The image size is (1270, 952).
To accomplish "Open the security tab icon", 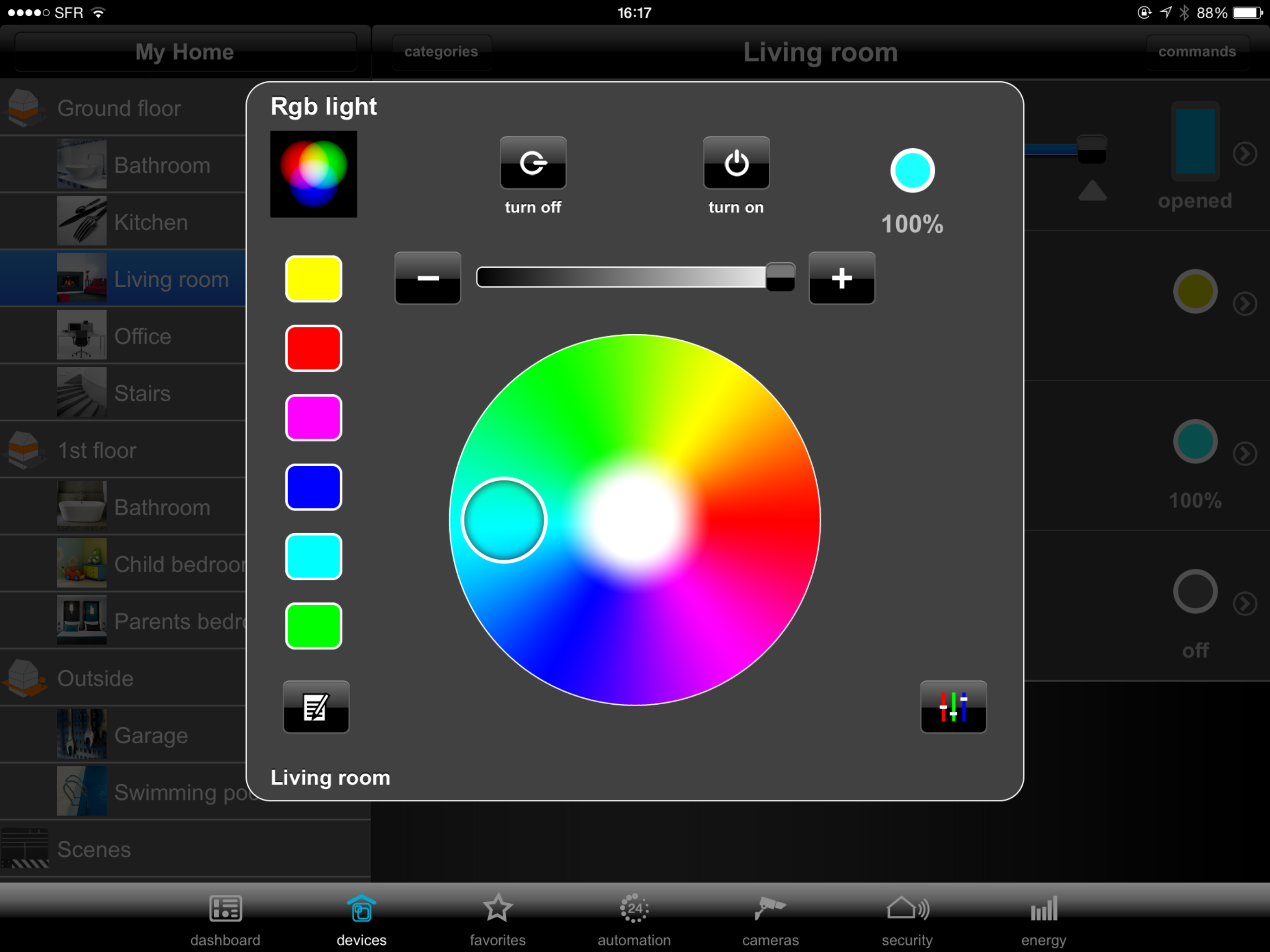I will click(x=907, y=908).
